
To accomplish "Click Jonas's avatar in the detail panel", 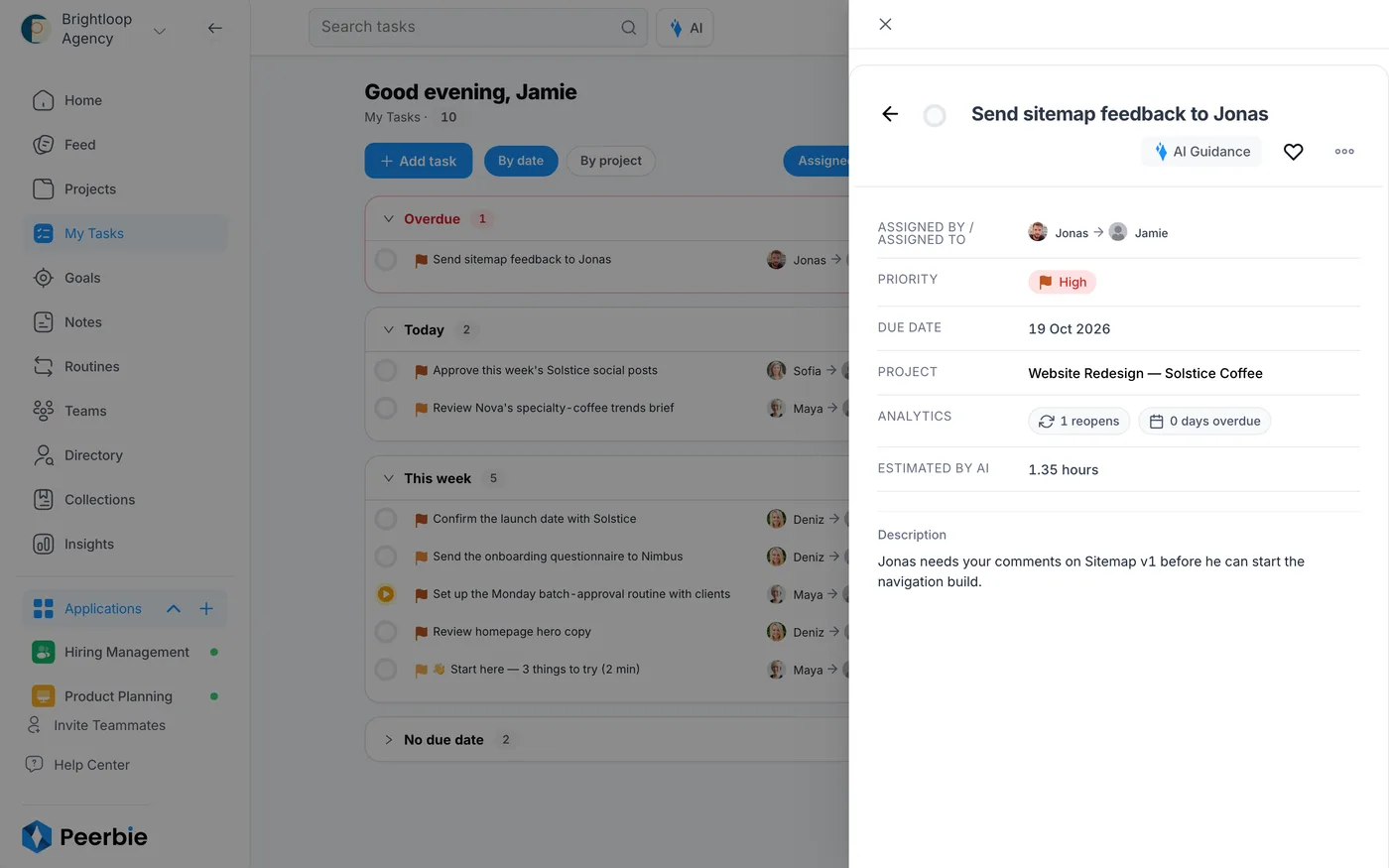I will (1038, 232).
